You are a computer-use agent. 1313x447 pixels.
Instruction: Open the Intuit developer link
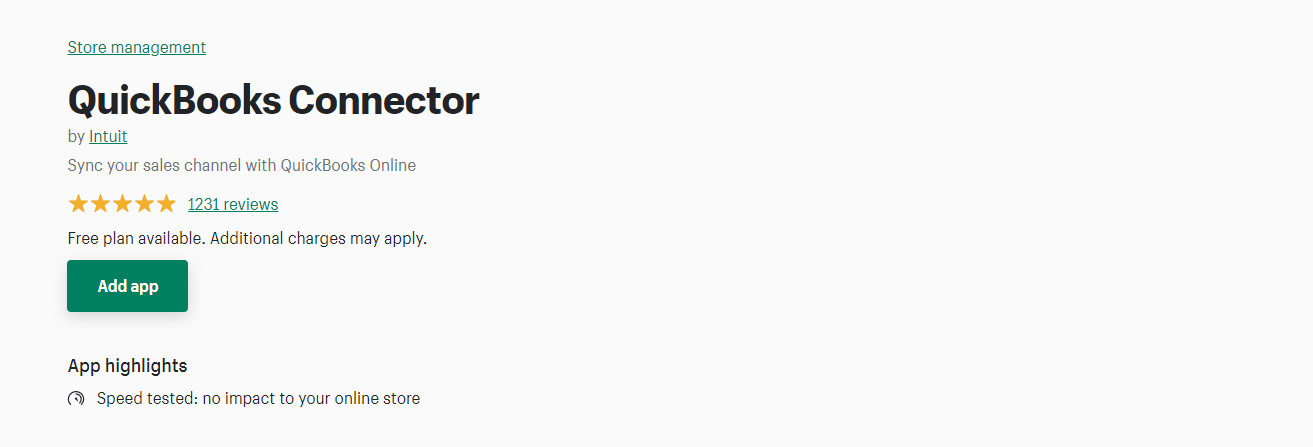(108, 136)
